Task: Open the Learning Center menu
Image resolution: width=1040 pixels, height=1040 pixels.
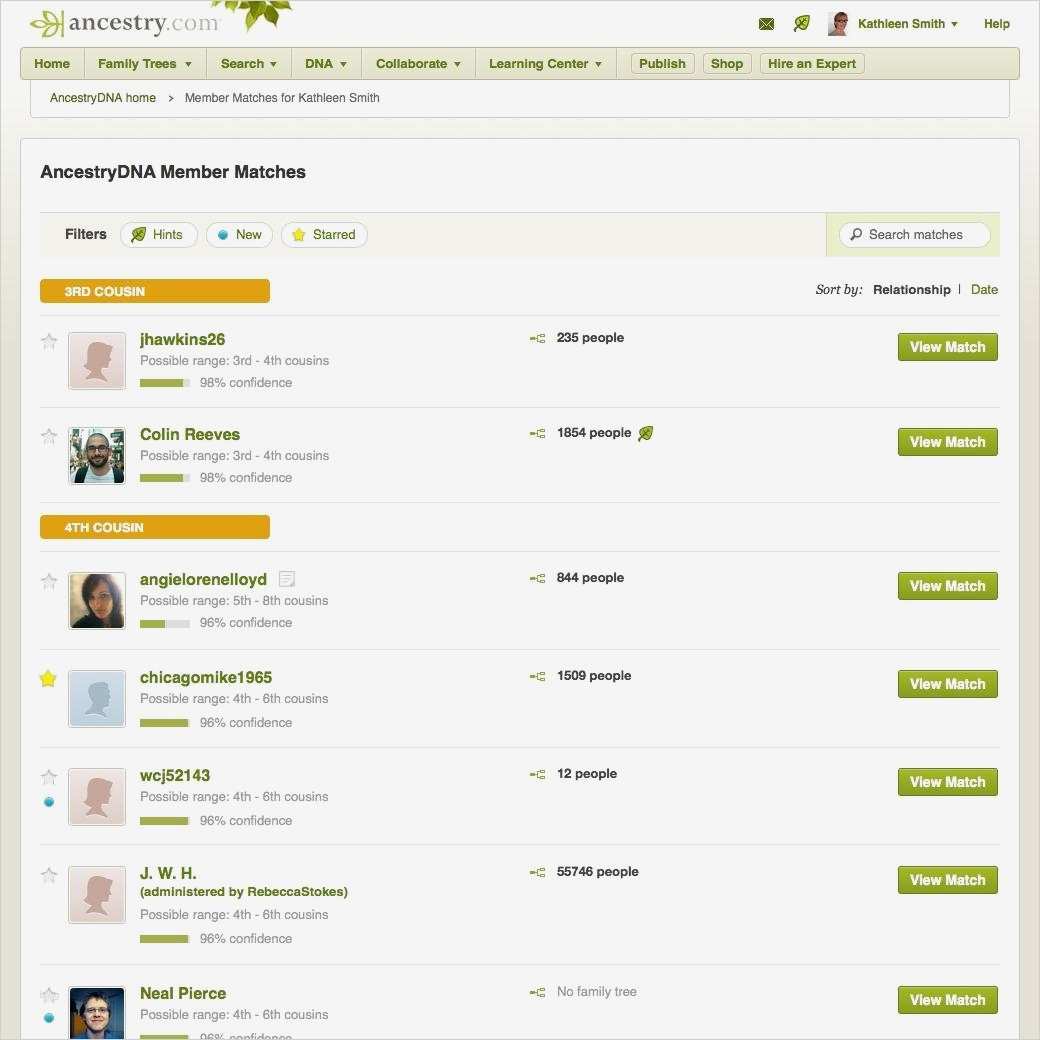Action: [x=545, y=64]
